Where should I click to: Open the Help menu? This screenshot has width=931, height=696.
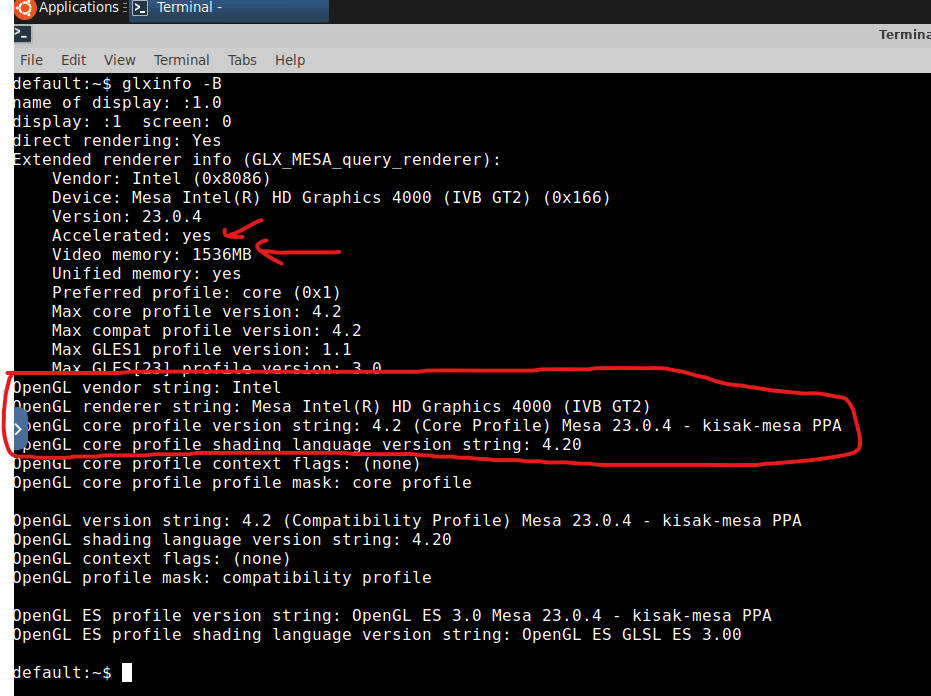(290, 60)
